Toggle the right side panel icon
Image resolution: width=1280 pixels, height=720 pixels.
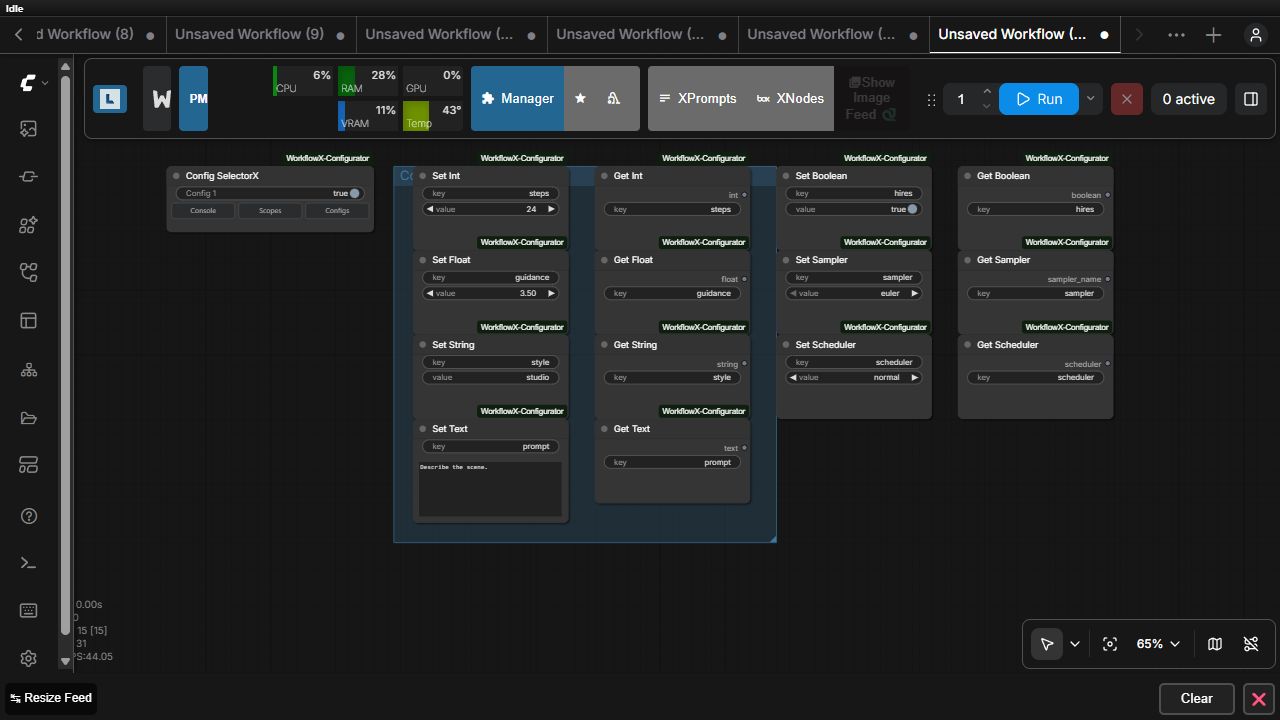click(x=1251, y=99)
